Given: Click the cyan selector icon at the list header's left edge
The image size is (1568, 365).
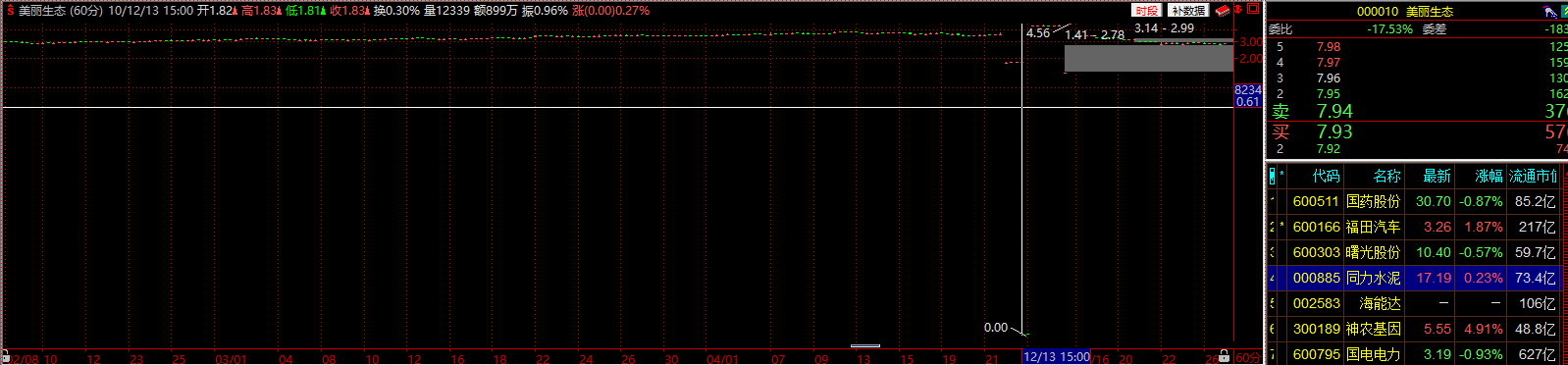Looking at the screenshot, I should coord(1272,176).
